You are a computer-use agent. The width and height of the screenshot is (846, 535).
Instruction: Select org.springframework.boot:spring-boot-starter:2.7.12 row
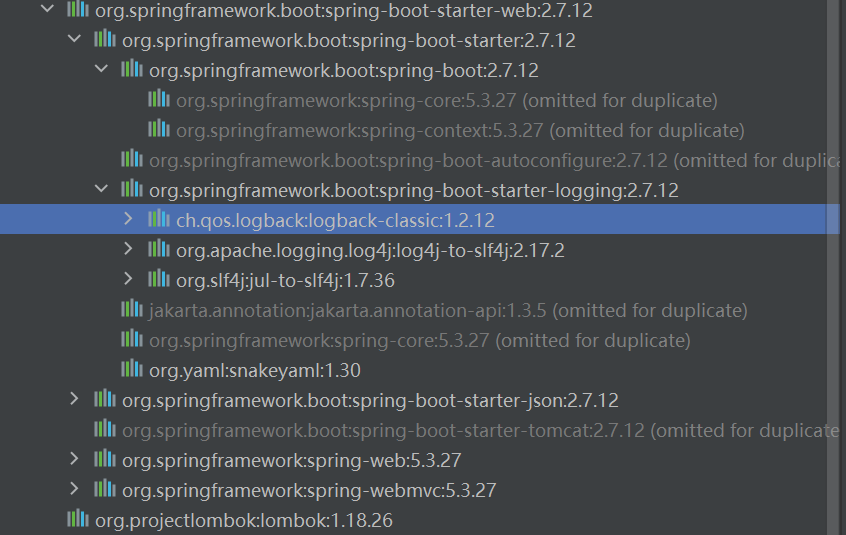pos(420,40)
